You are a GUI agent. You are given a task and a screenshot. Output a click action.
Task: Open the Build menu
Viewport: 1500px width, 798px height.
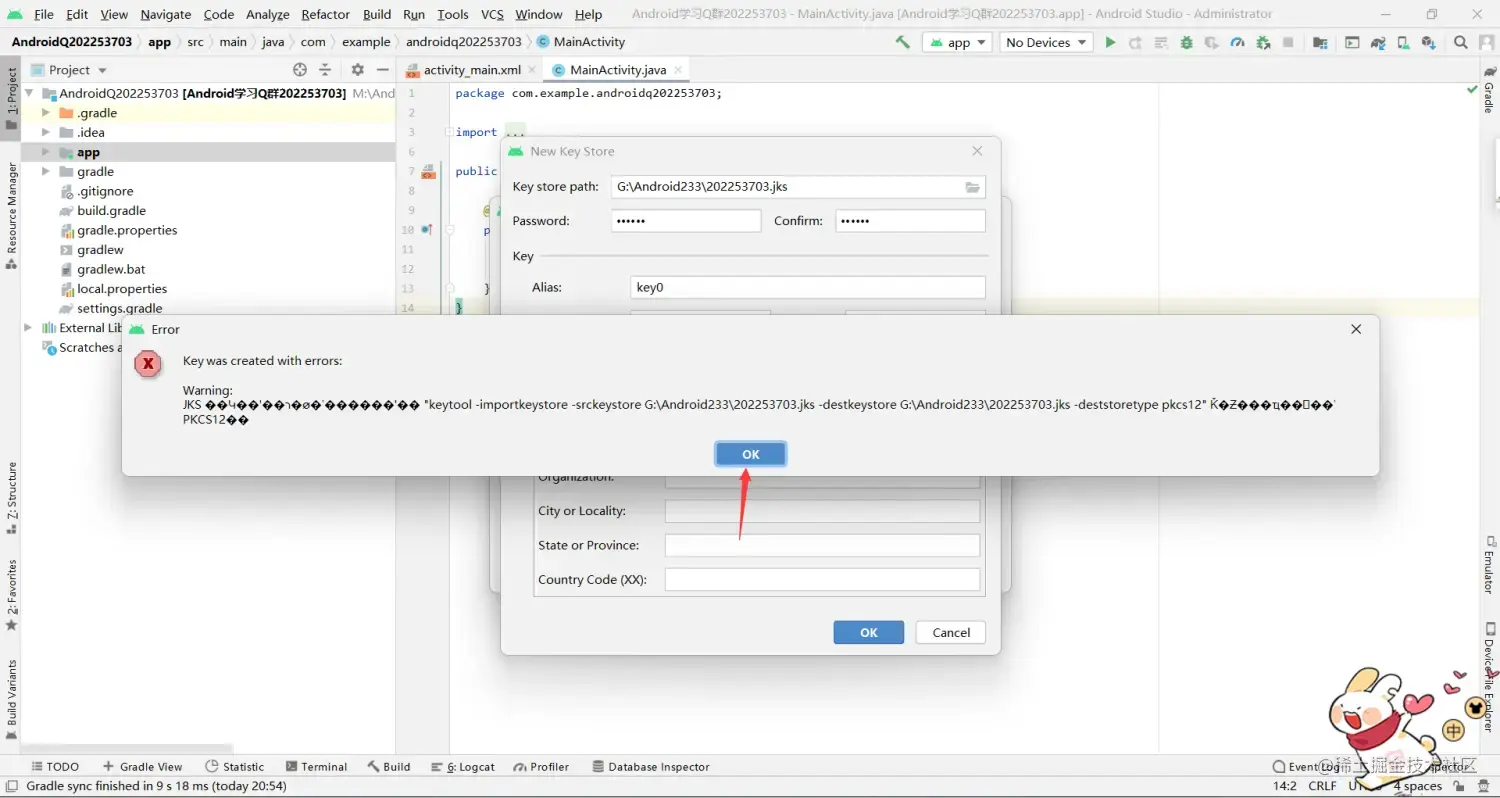click(377, 14)
